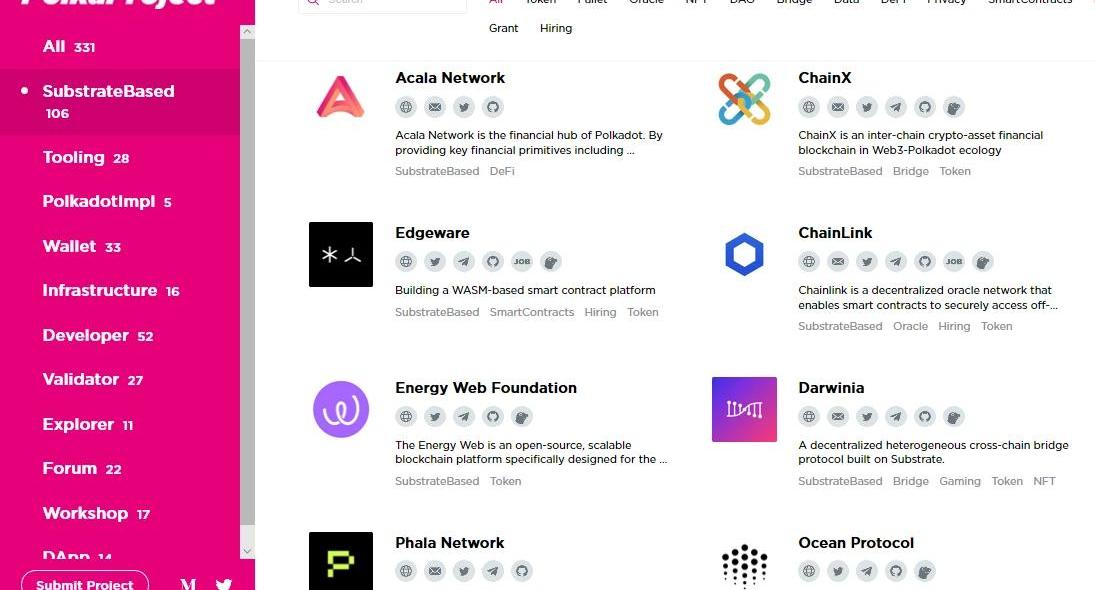1095x590 pixels.
Task: Click the sidebar scrollbar up arrow
Action: click(248, 33)
